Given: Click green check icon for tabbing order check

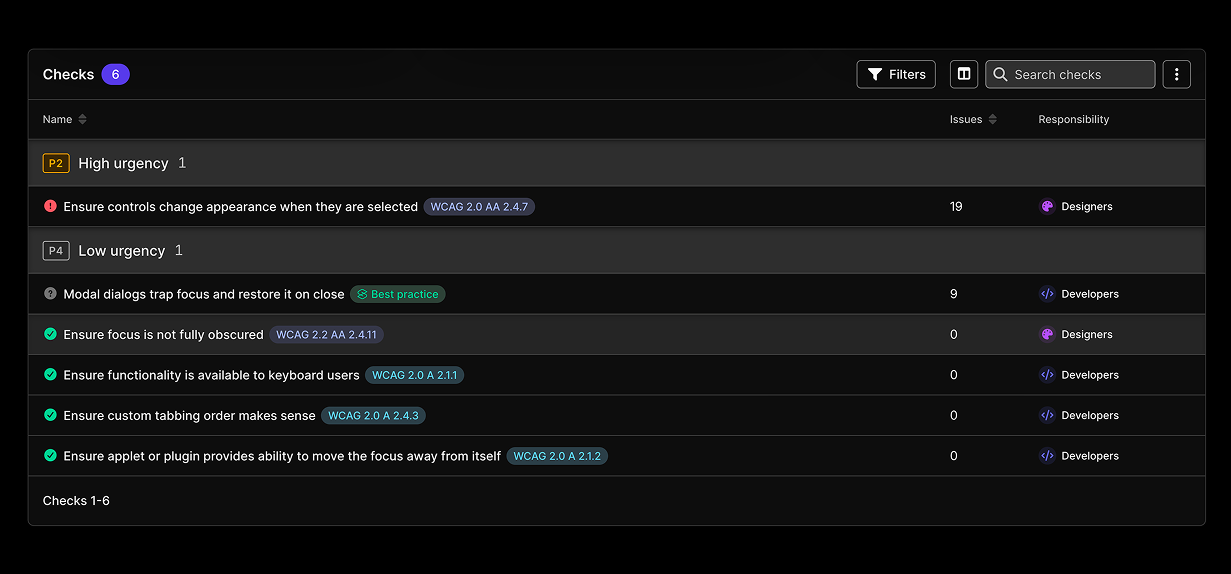Looking at the screenshot, I should pos(50,414).
